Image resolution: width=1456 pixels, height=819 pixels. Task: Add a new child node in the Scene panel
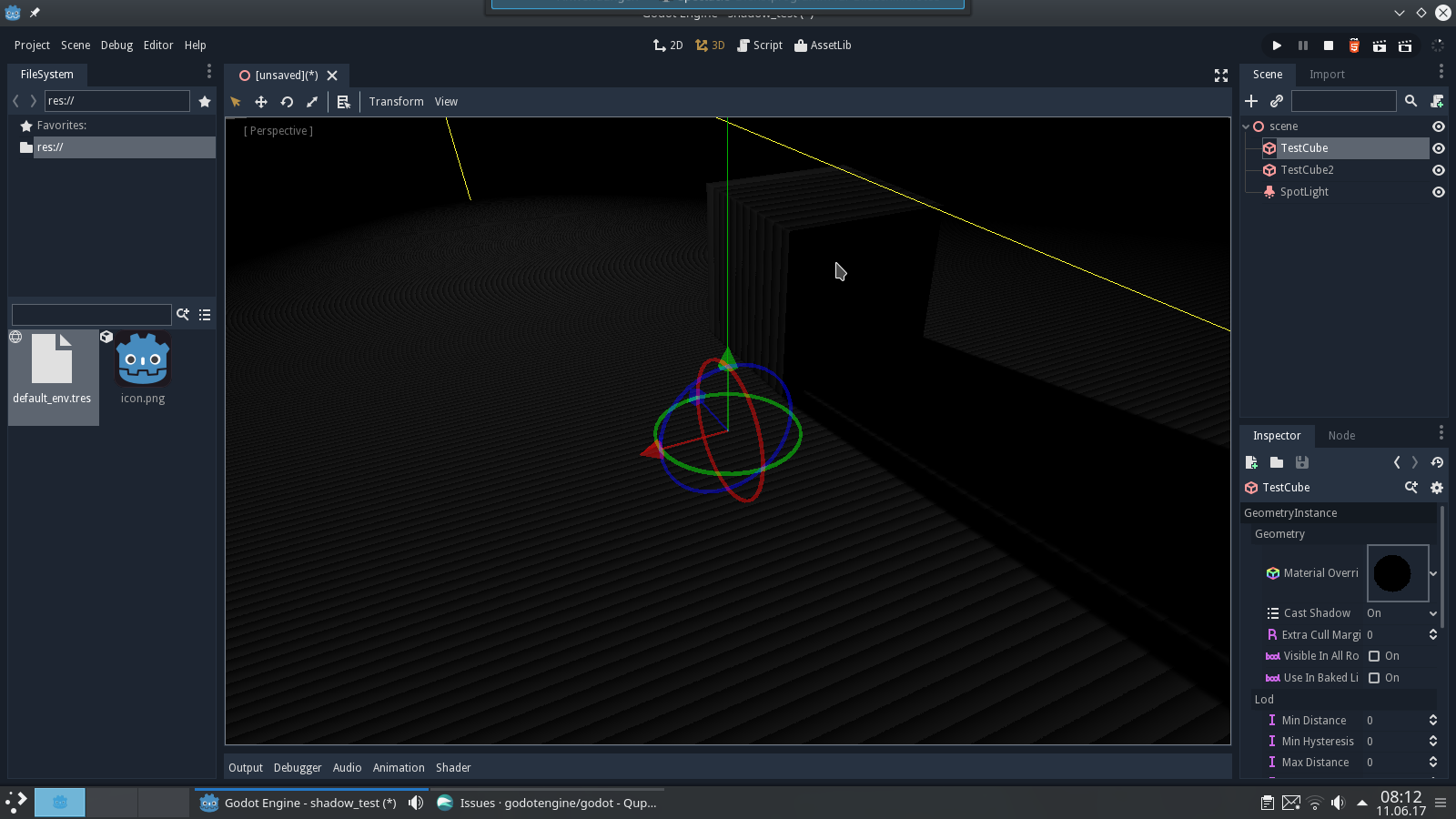point(1250,101)
